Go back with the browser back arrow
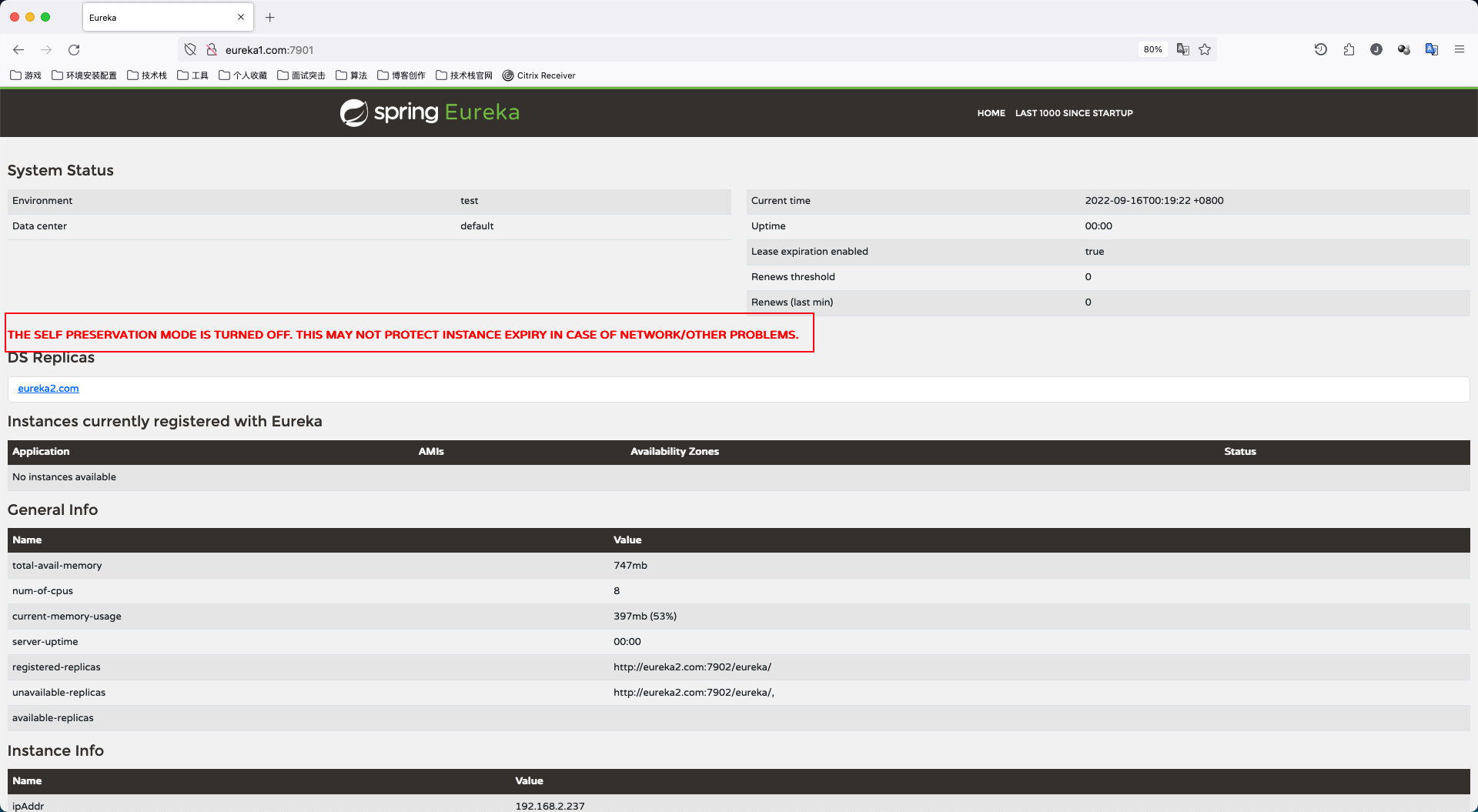The width and height of the screenshot is (1478, 812). (18, 50)
